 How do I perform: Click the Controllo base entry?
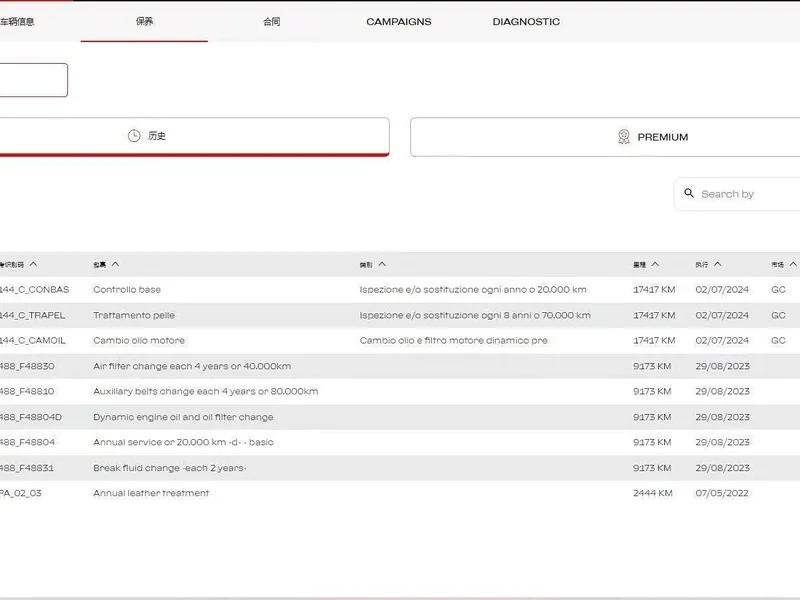(127, 289)
